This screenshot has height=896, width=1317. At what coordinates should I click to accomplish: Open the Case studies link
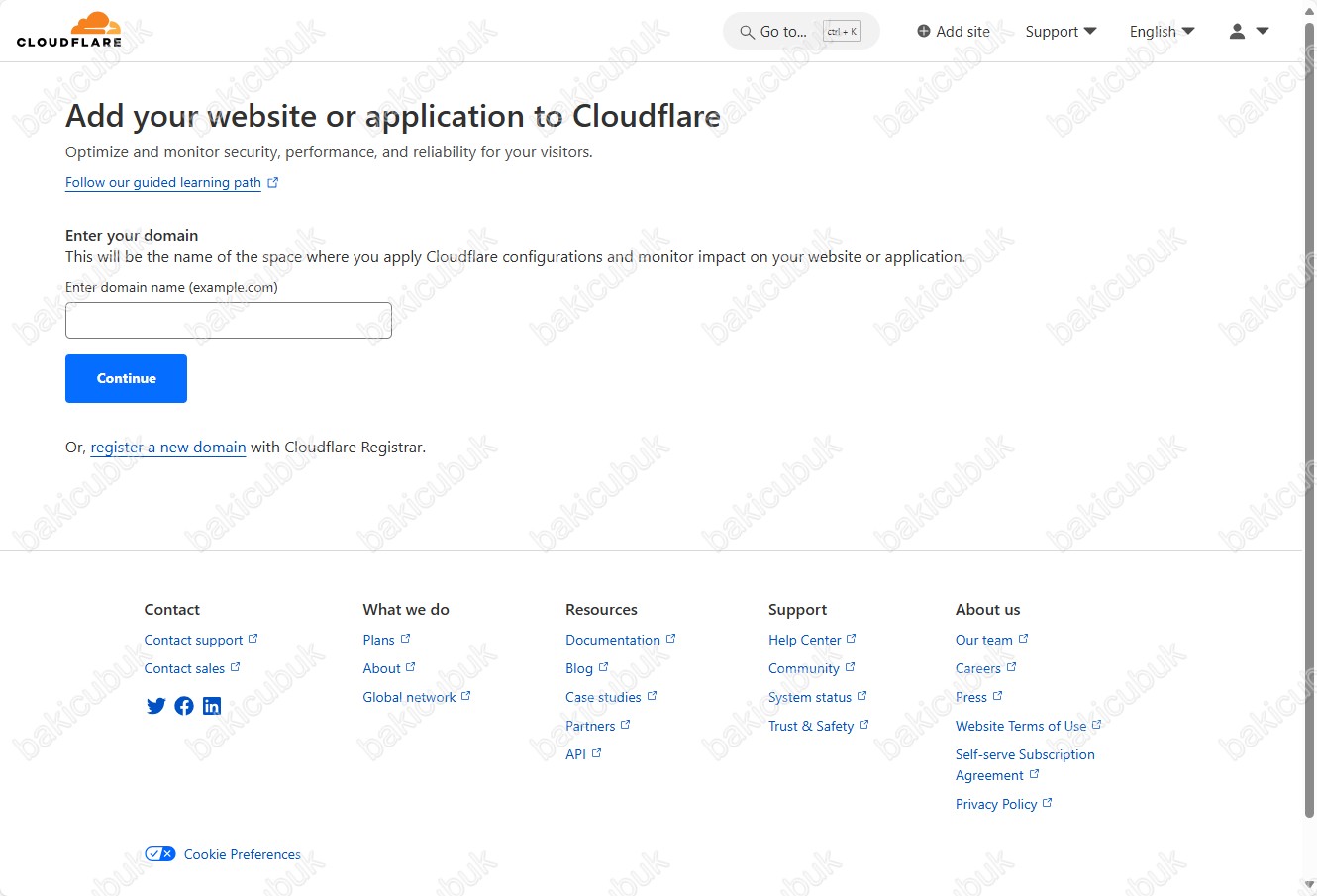(x=603, y=697)
